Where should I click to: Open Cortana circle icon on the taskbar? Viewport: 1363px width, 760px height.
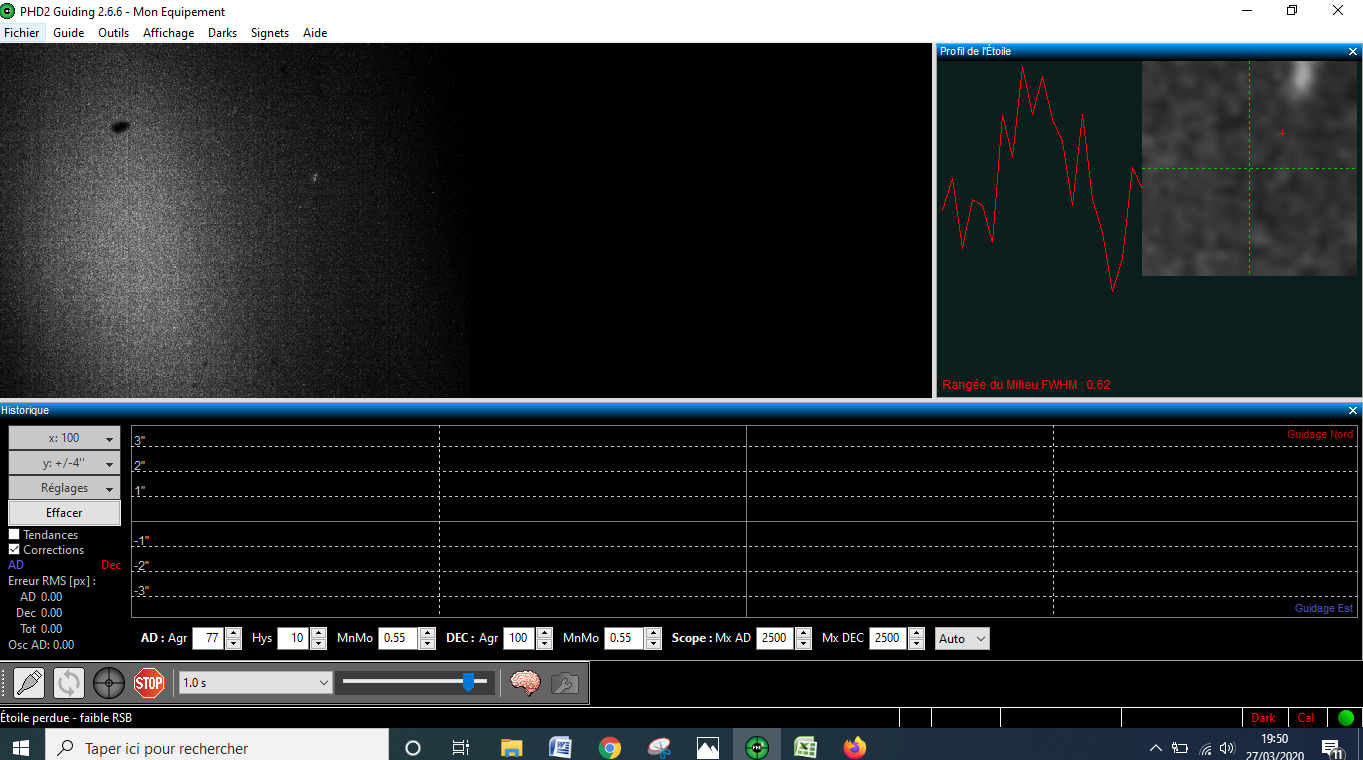pos(412,747)
